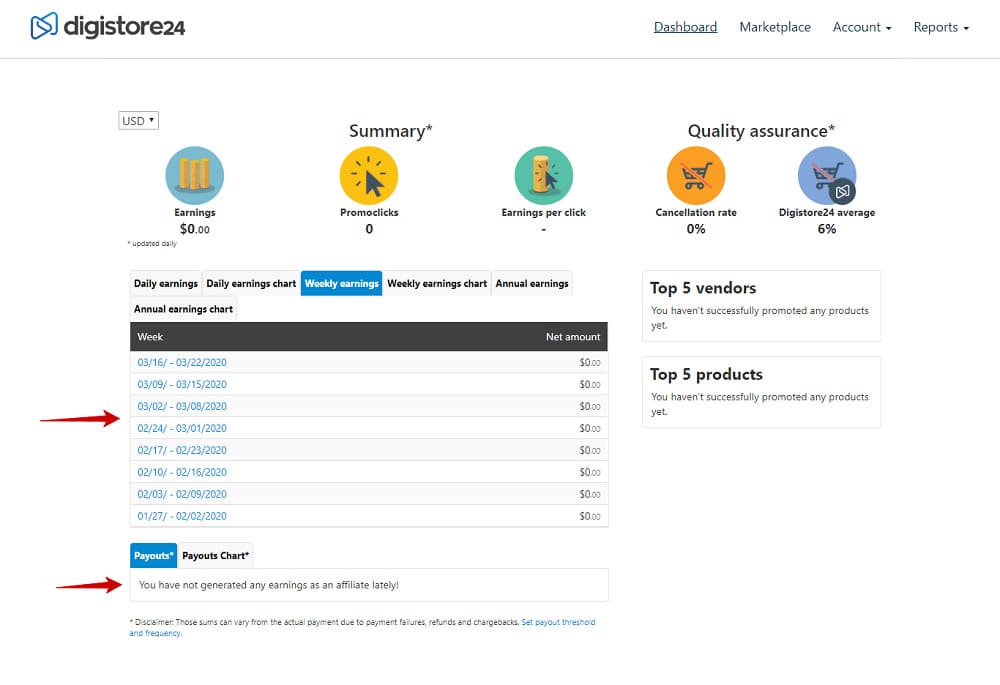Open the Marketplace page
The height and width of the screenshot is (685, 1000).
click(775, 27)
